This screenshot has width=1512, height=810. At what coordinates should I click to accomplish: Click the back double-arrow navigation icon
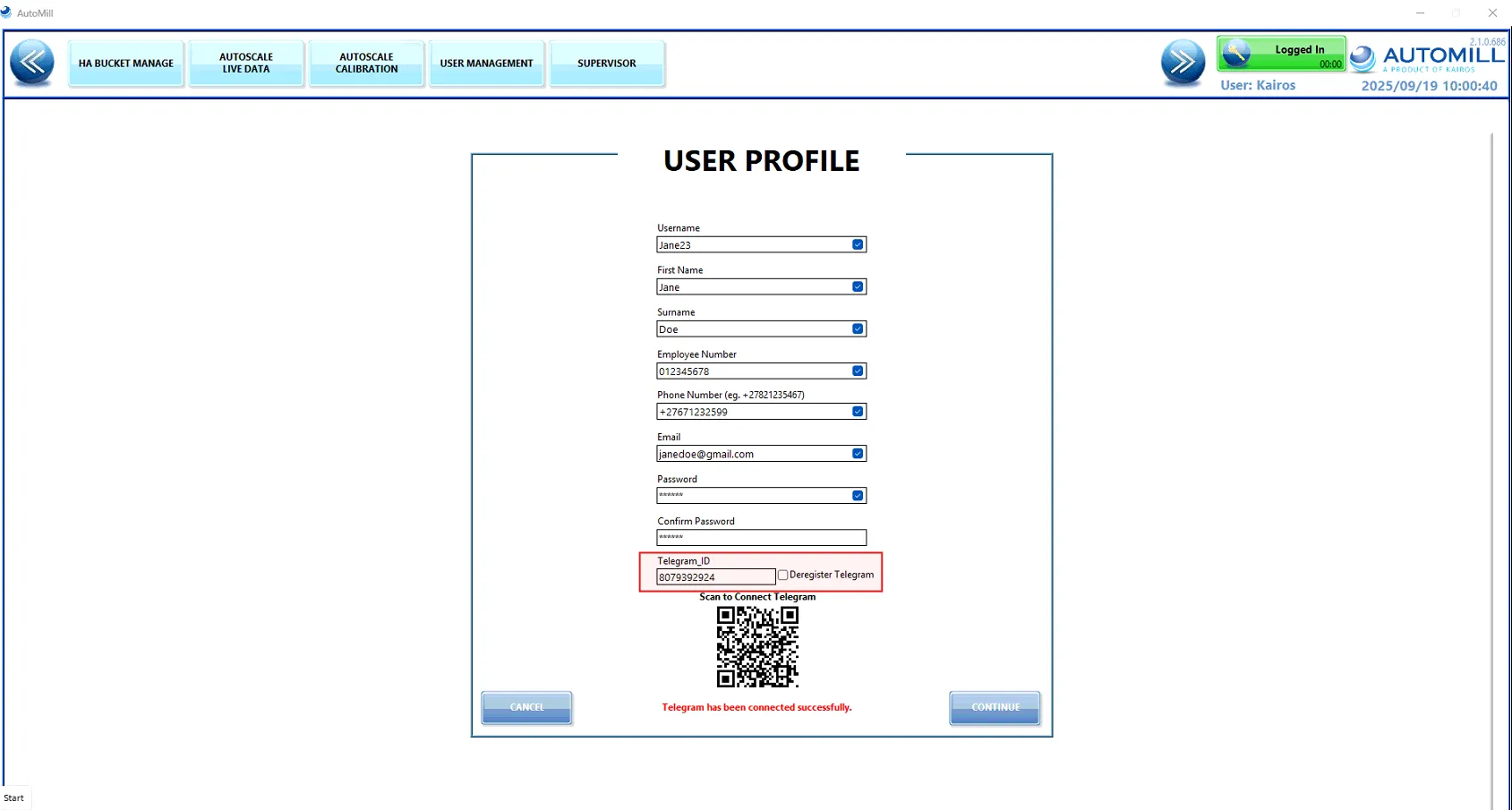[32, 63]
